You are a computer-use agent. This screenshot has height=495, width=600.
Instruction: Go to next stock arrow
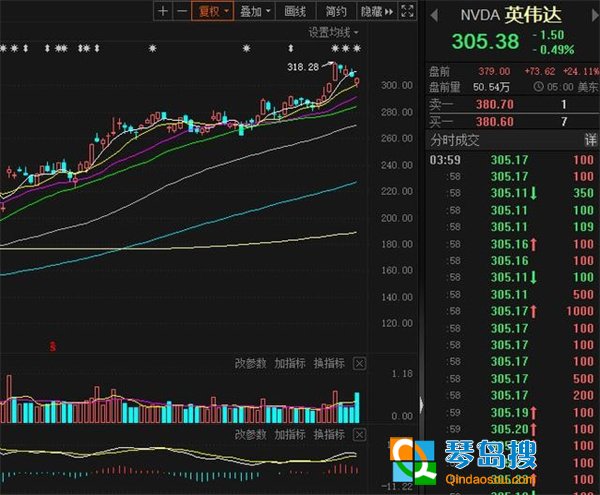pyautogui.click(x=595, y=15)
